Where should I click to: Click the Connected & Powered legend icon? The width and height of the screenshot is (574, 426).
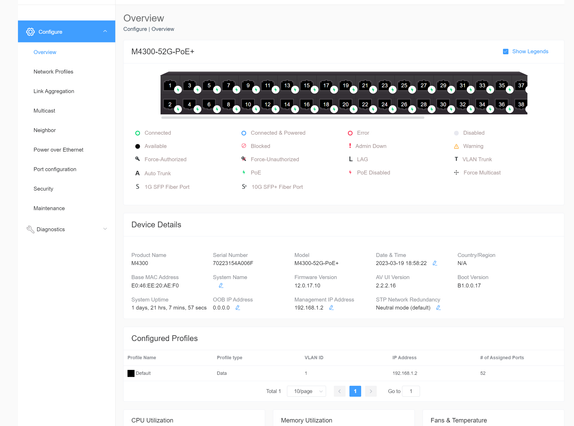click(x=244, y=133)
